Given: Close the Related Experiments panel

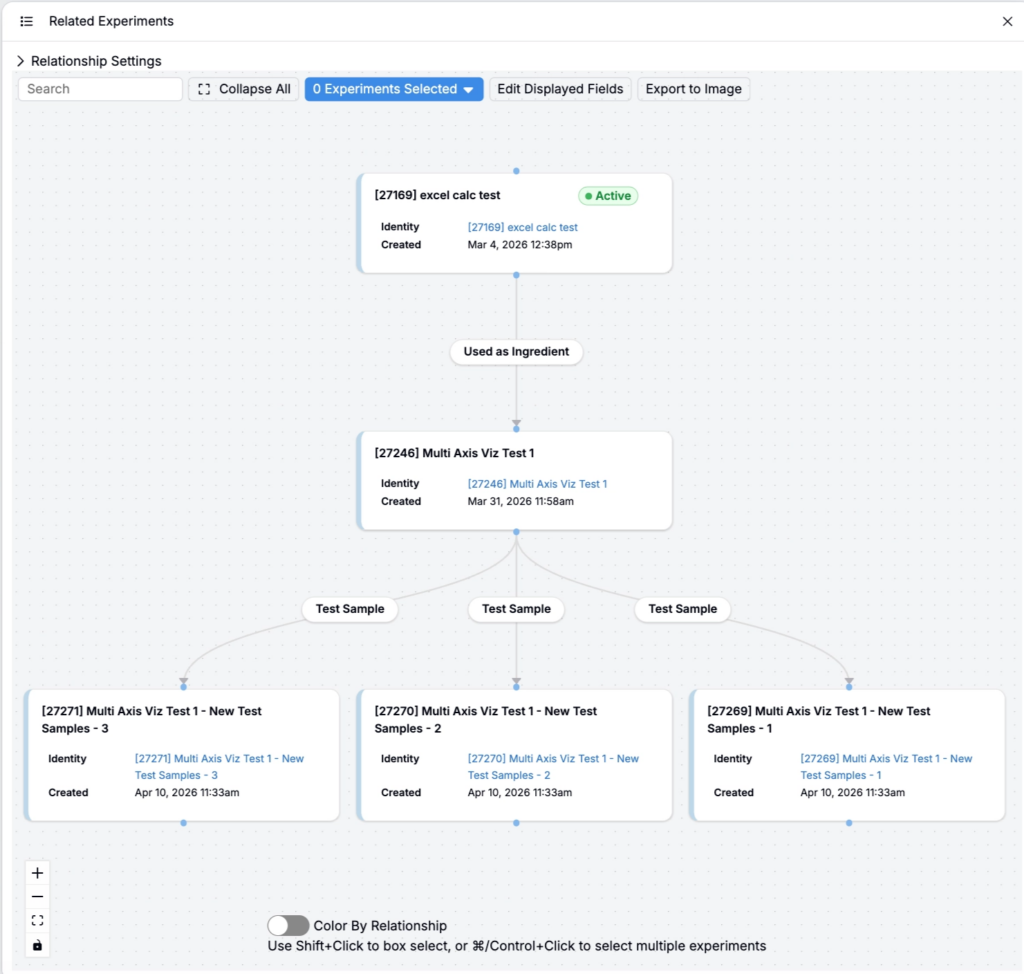Looking at the screenshot, I should [x=1007, y=21].
